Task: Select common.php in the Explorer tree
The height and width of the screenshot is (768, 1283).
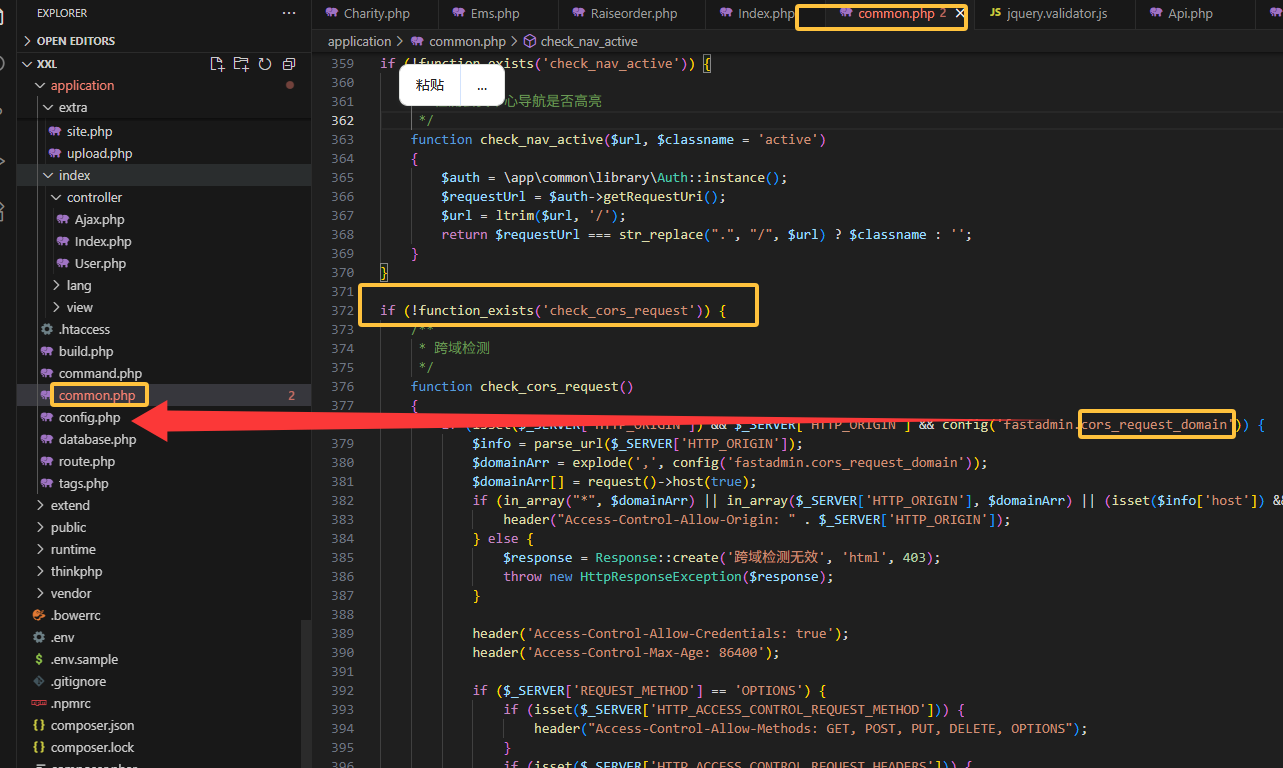Action: 97,396
